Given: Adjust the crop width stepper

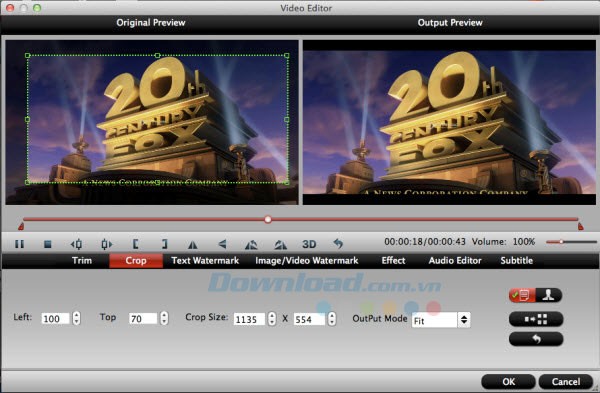Looking at the screenshot, I should pos(272,318).
